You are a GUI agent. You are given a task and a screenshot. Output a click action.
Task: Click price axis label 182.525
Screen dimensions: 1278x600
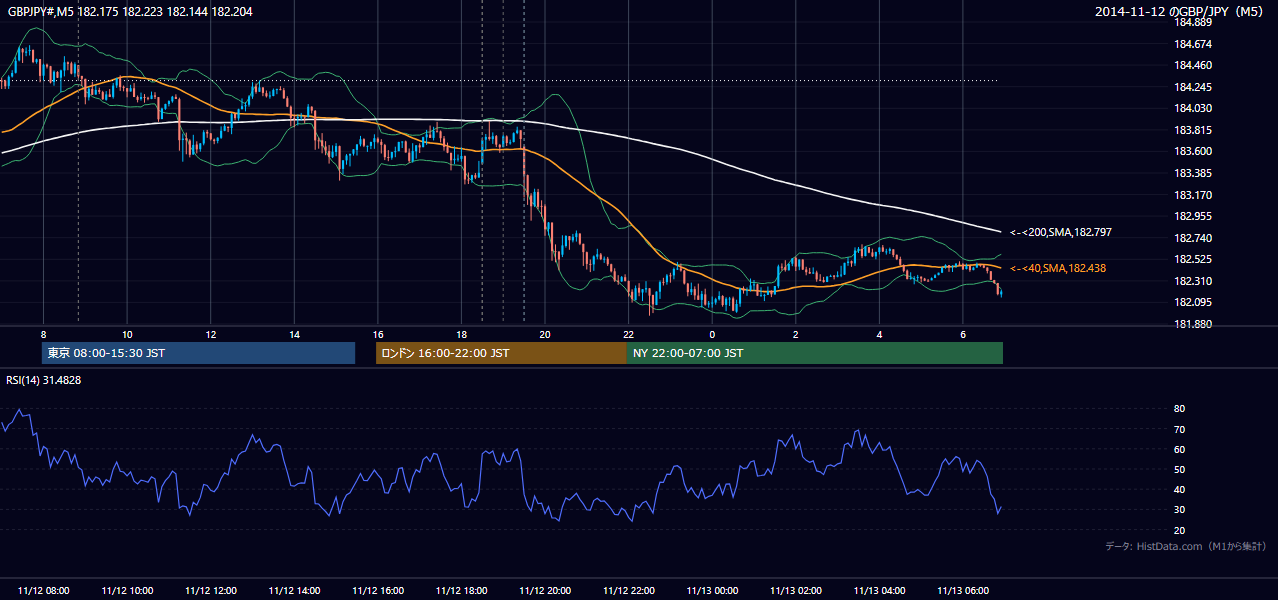click(x=1192, y=259)
